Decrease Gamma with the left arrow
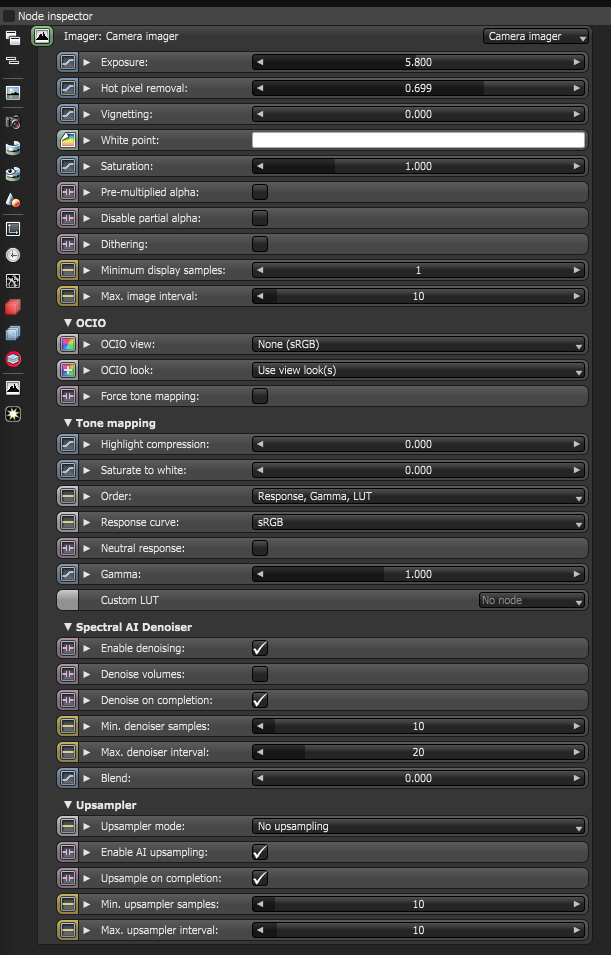Image resolution: width=611 pixels, height=955 pixels. click(x=261, y=574)
